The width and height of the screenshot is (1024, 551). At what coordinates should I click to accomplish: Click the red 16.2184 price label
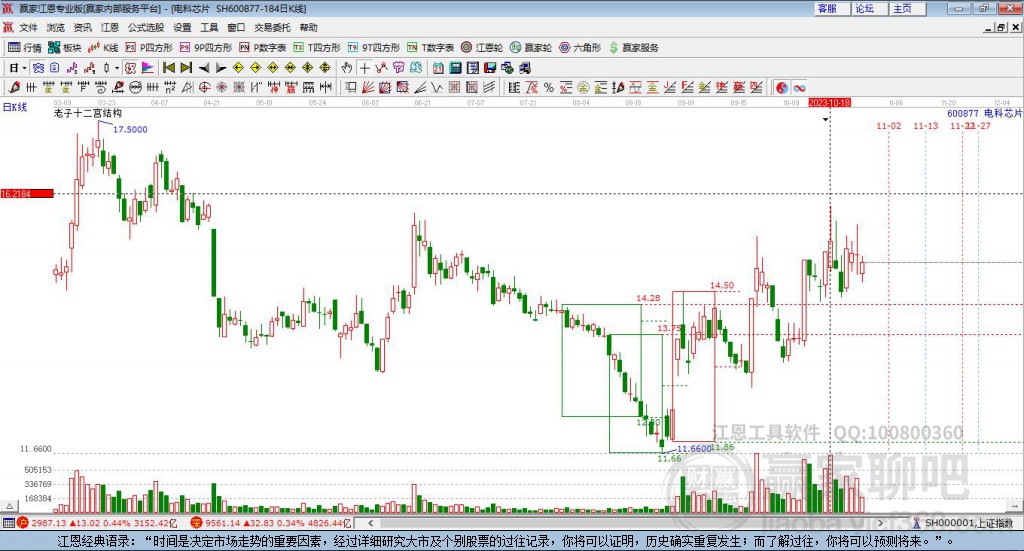click(27, 193)
